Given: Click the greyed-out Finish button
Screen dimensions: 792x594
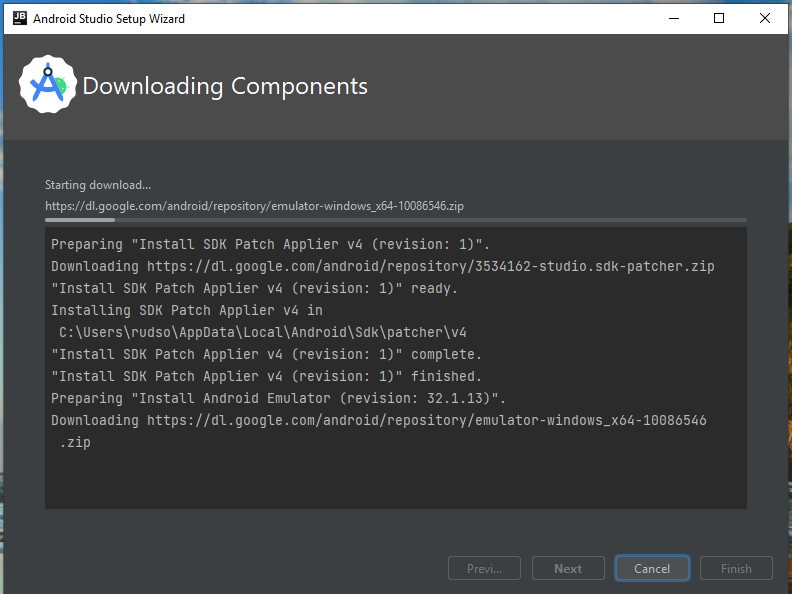Looking at the screenshot, I should click(x=736, y=568).
